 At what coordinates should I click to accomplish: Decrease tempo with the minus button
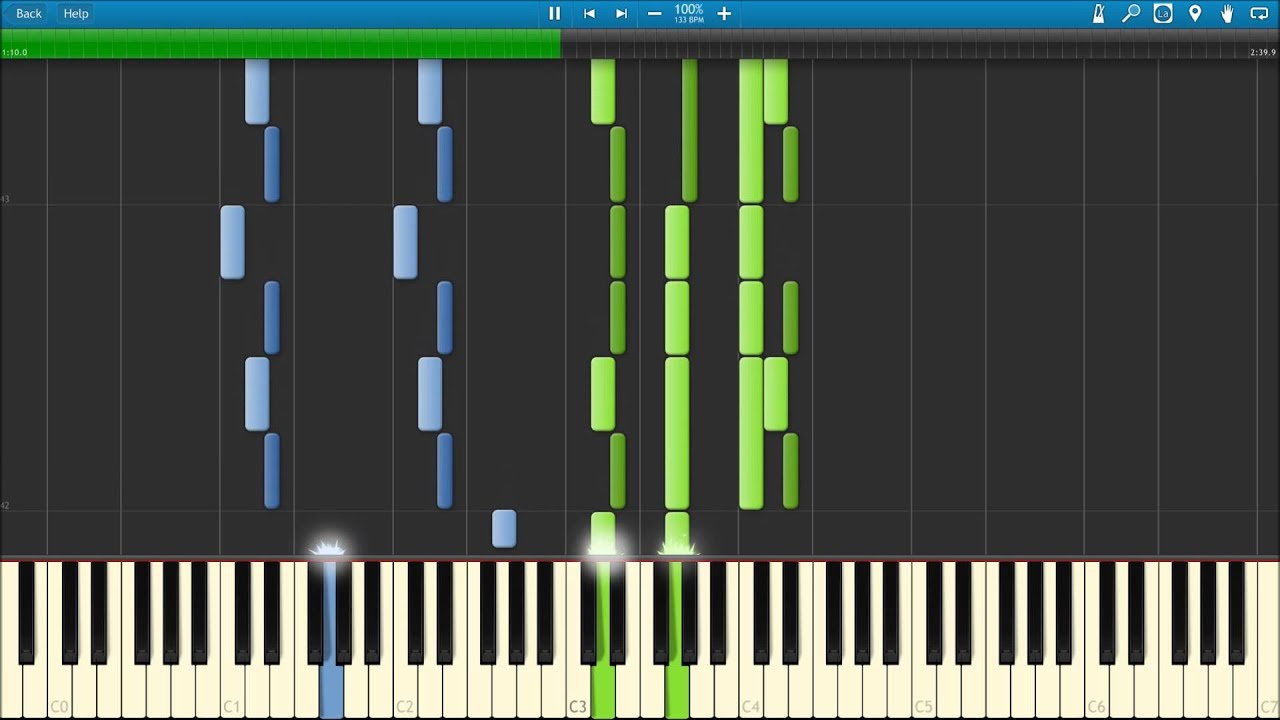[x=654, y=13]
